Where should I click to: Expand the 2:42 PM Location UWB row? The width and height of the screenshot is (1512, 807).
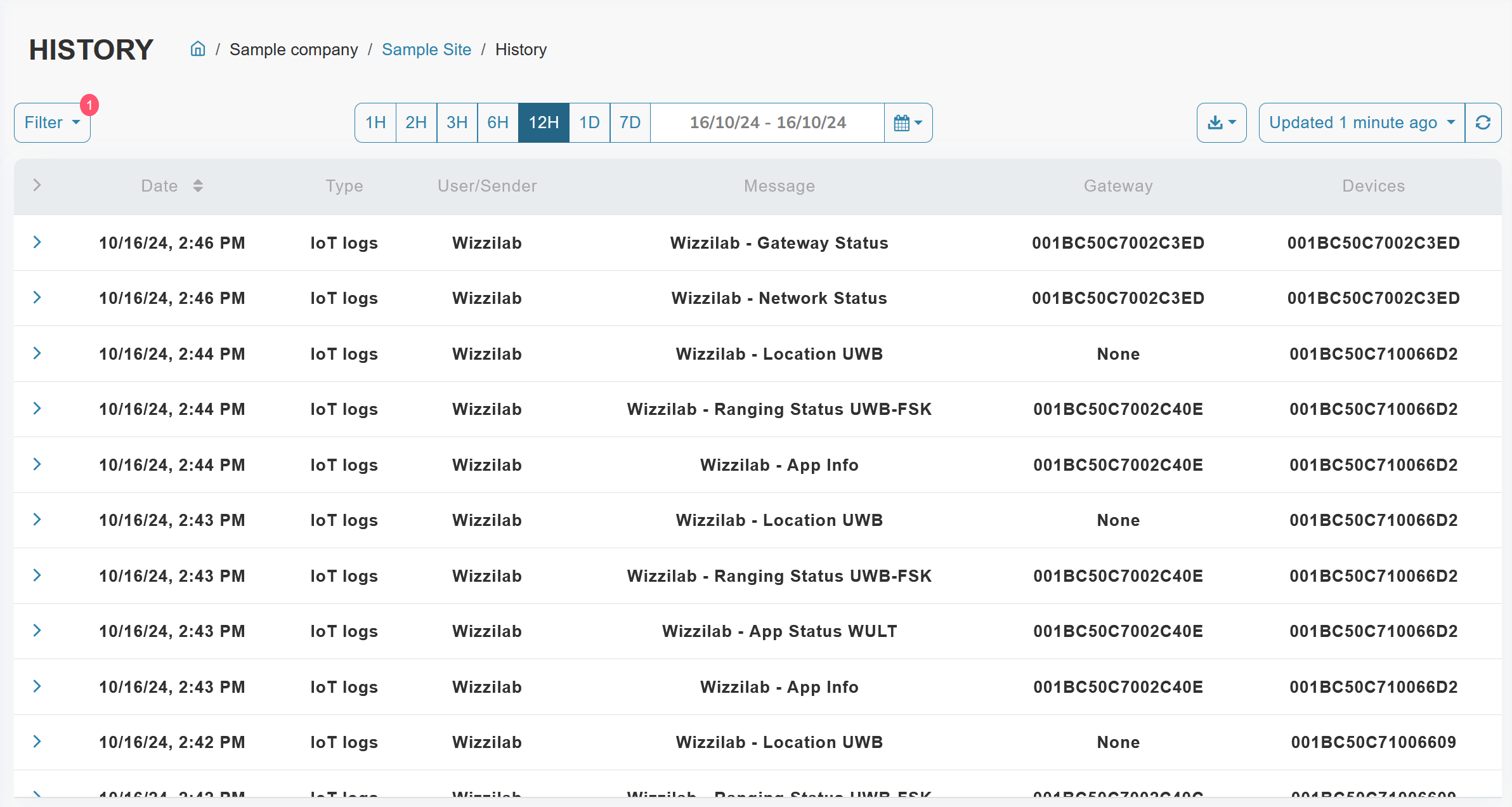pos(37,741)
